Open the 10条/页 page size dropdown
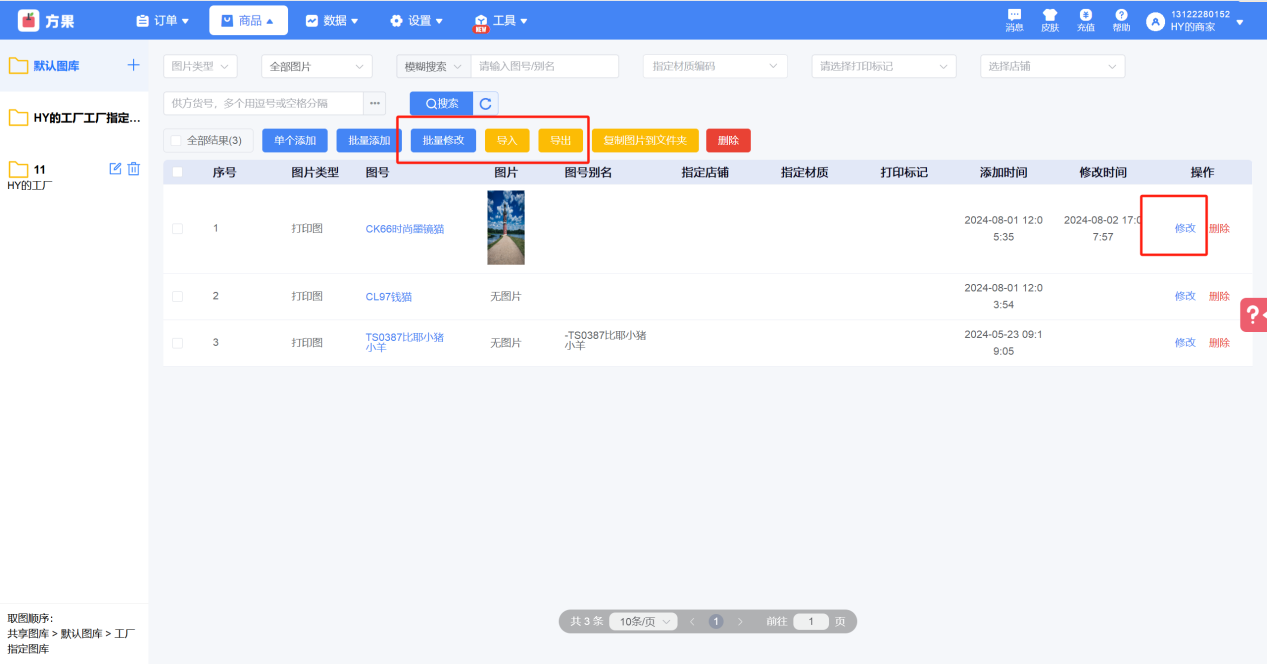 [x=643, y=621]
